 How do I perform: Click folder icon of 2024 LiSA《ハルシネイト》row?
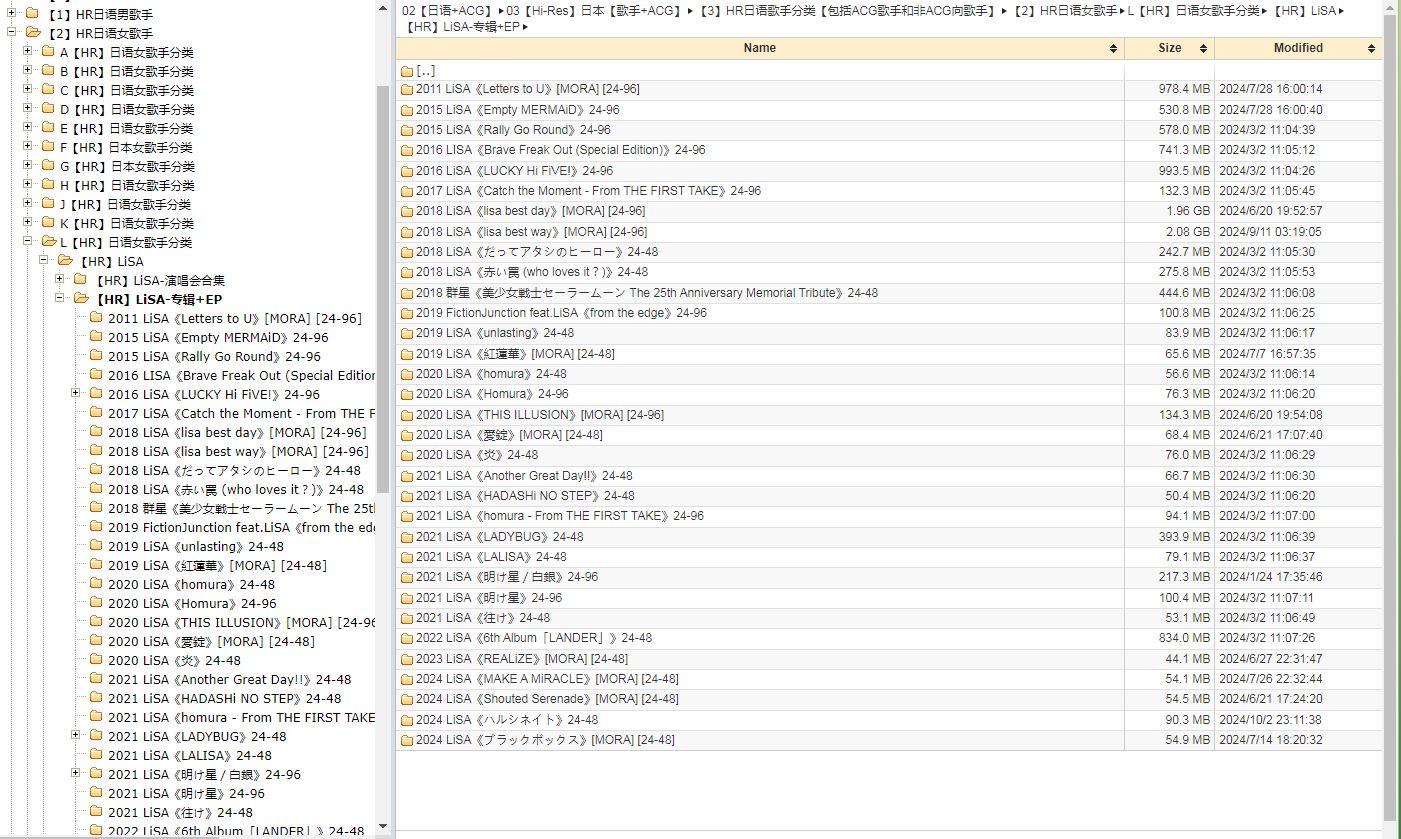407,720
